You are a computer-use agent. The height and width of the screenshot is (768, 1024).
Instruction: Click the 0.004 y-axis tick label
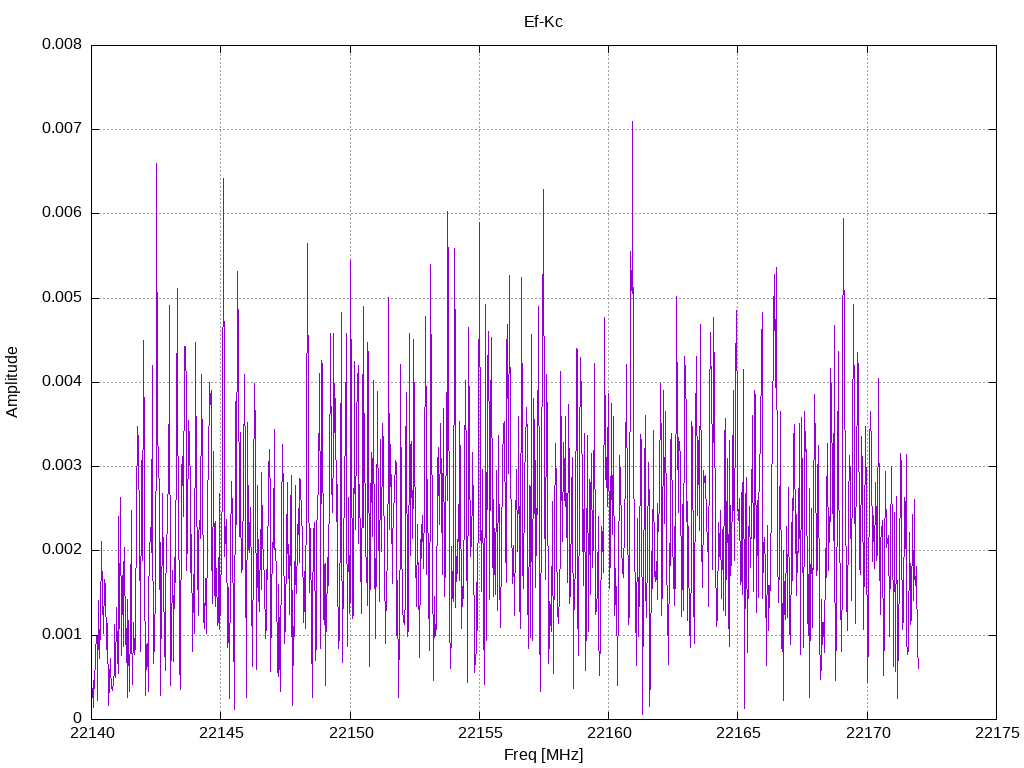(x=62, y=381)
